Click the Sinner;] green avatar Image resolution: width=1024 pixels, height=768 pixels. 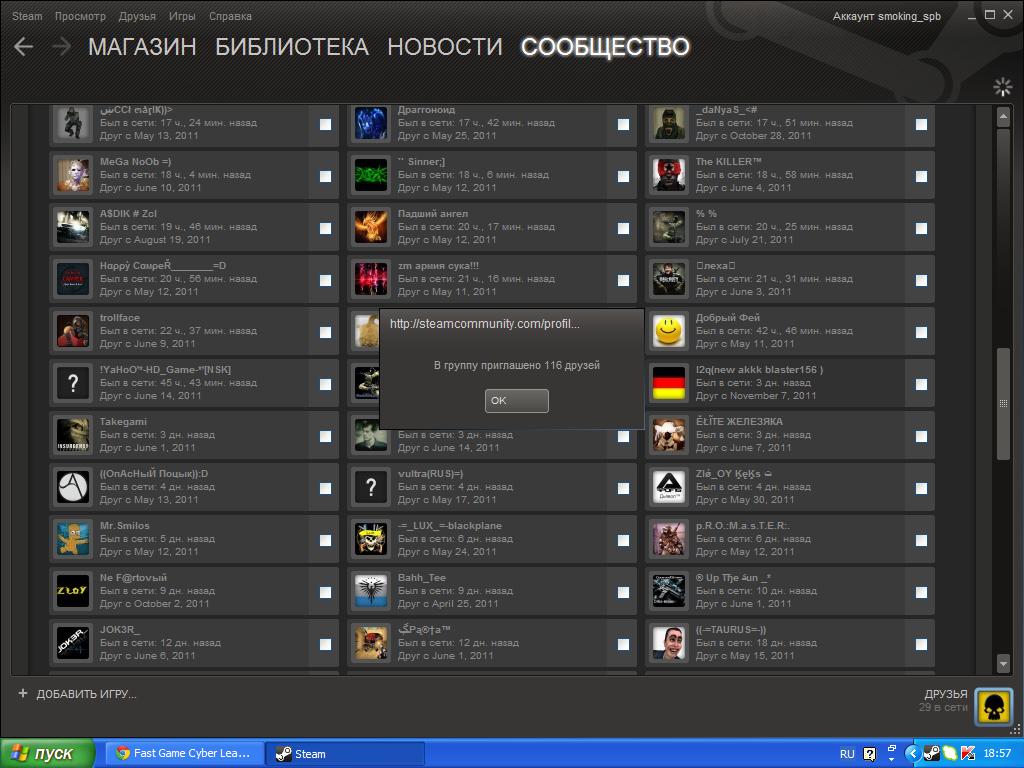(x=371, y=175)
